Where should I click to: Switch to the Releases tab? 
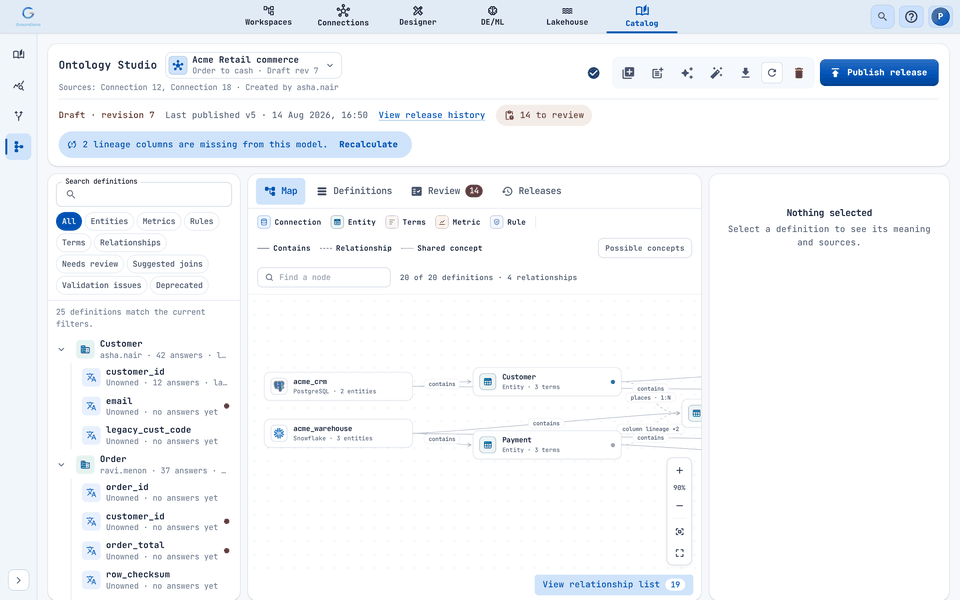pyautogui.click(x=531, y=191)
